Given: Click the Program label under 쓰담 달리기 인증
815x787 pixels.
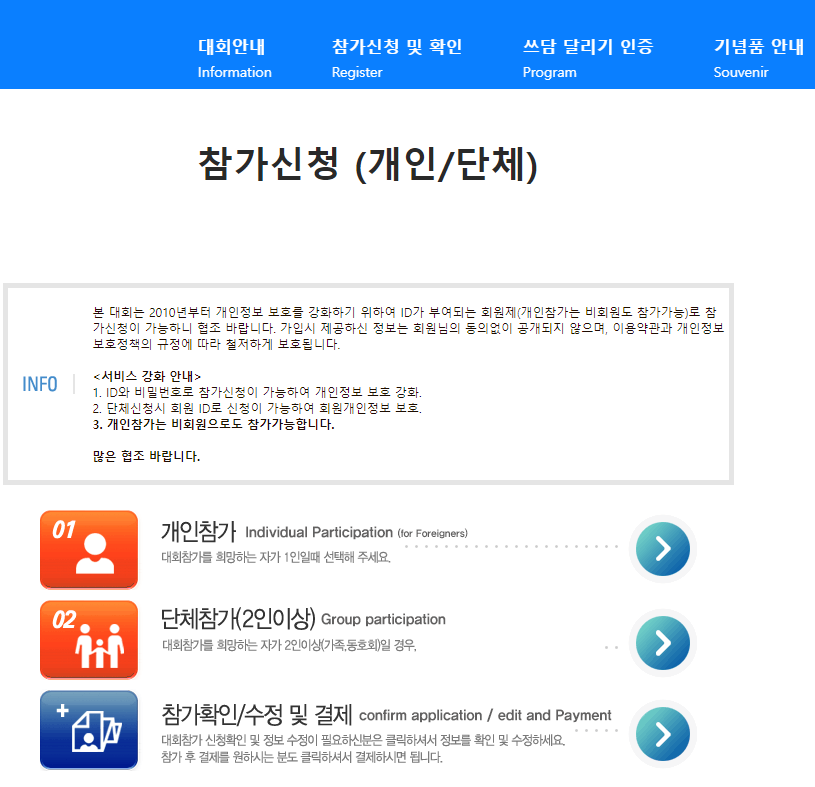Looking at the screenshot, I should (x=548, y=72).
